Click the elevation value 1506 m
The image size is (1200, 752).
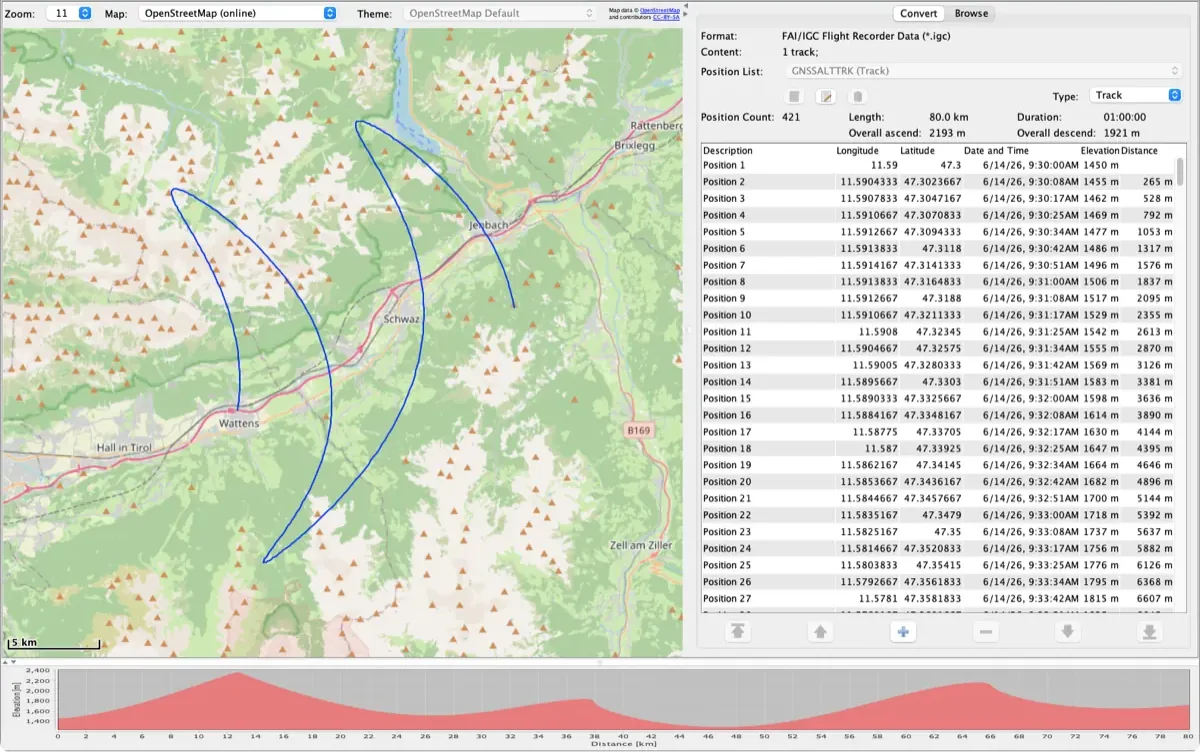pyautogui.click(x=1101, y=282)
